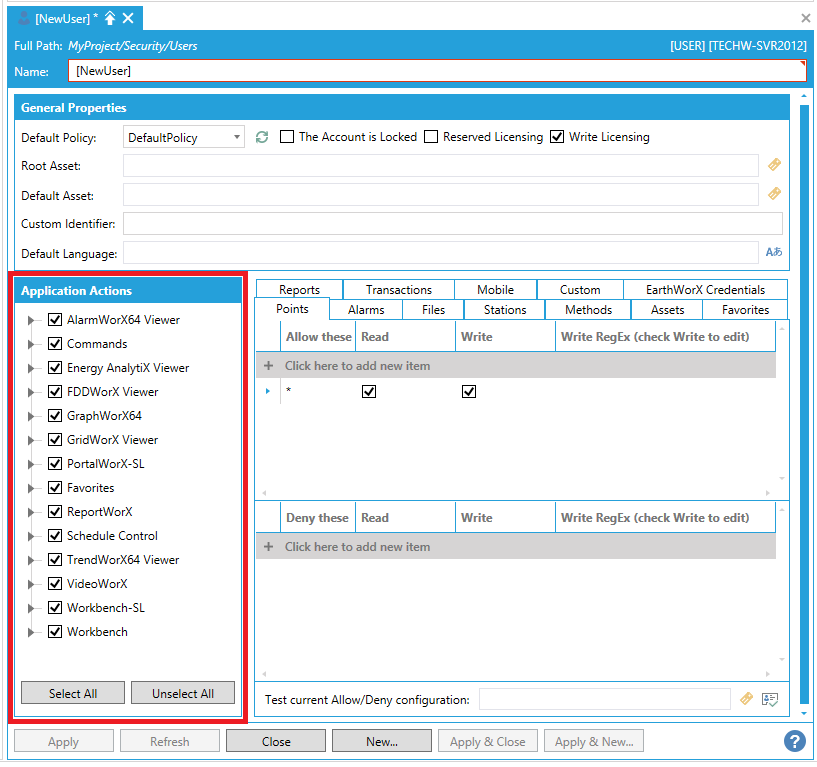Uncheck the GraphWorX64 application action

[56, 416]
